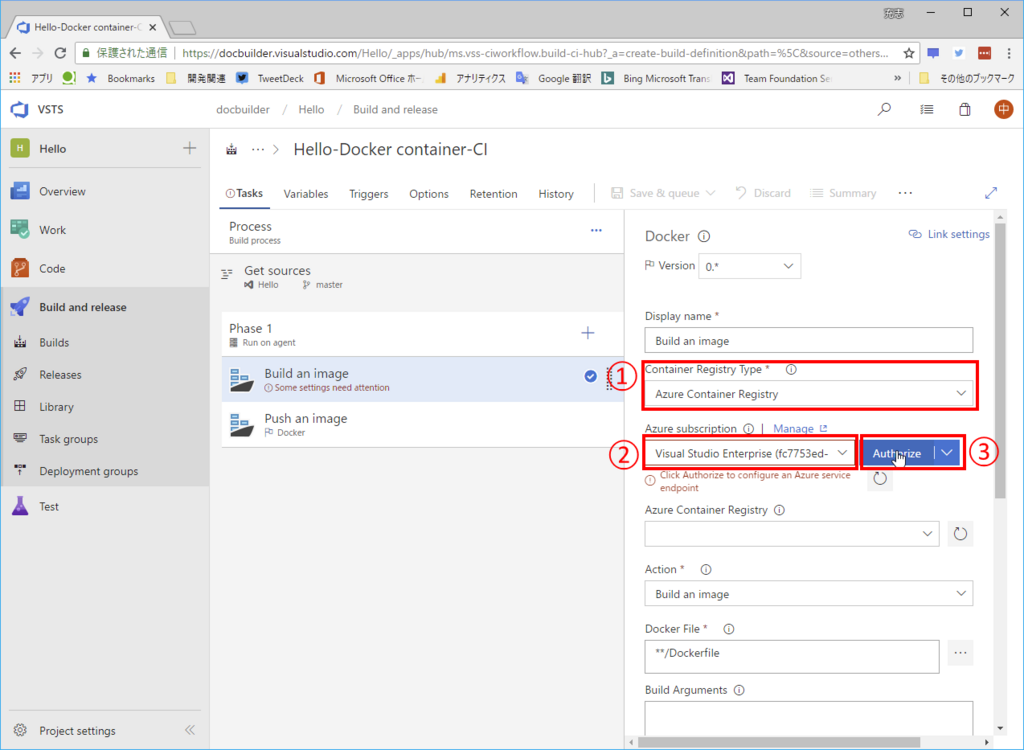The width and height of the screenshot is (1024, 750).
Task: Click the Authorize button
Action: 897,453
